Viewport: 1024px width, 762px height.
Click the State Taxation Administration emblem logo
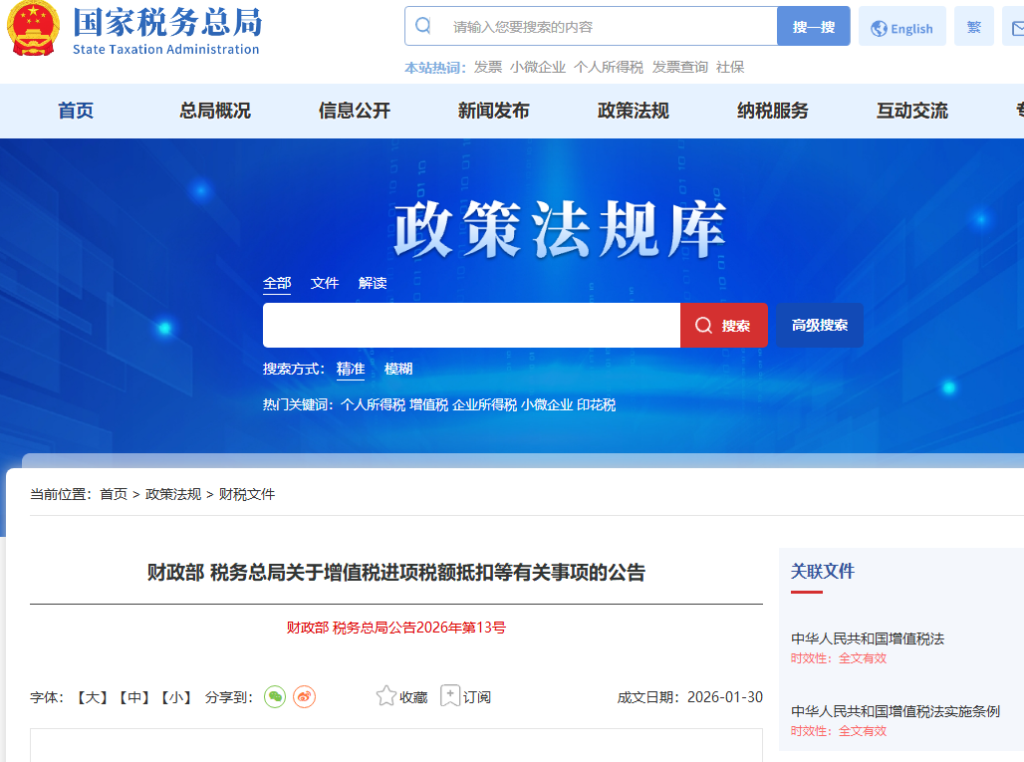click(33, 28)
